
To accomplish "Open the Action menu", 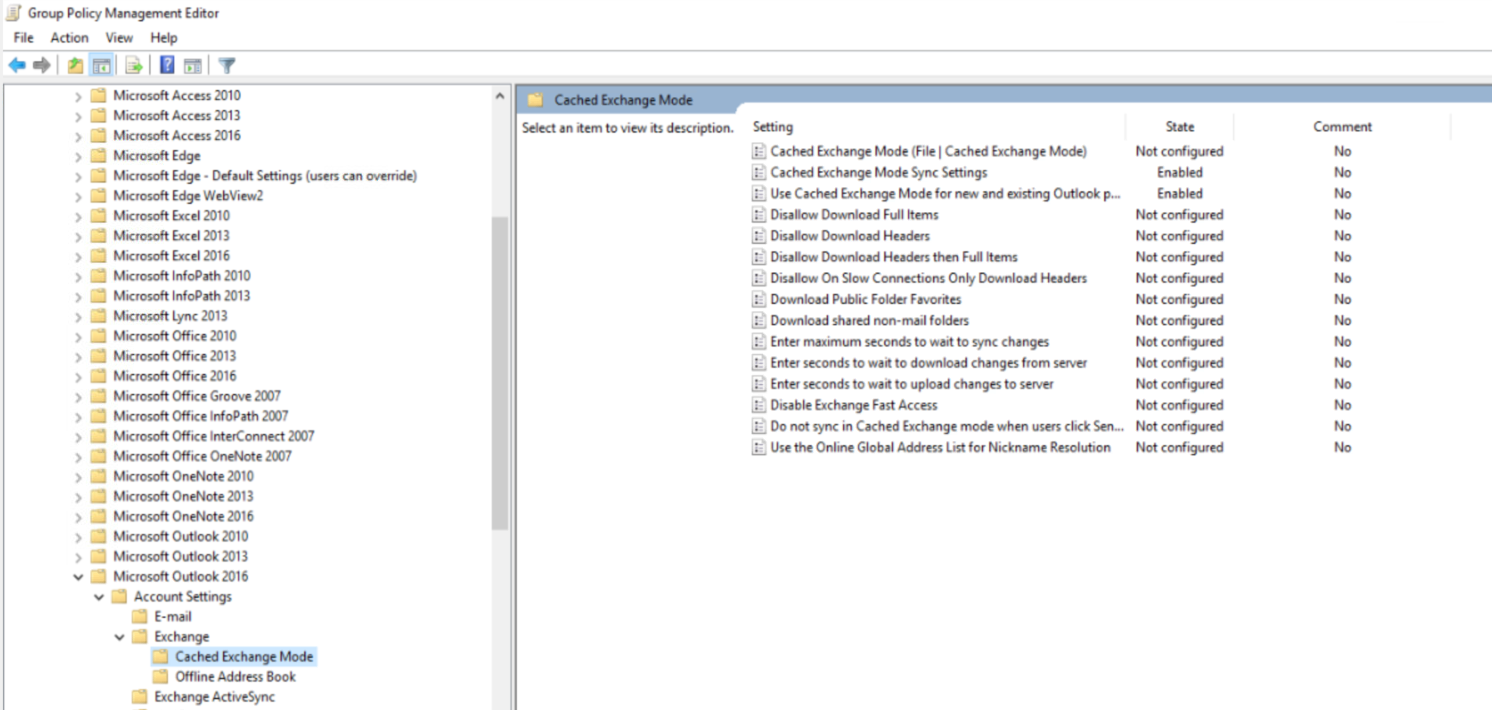I will click(70, 38).
